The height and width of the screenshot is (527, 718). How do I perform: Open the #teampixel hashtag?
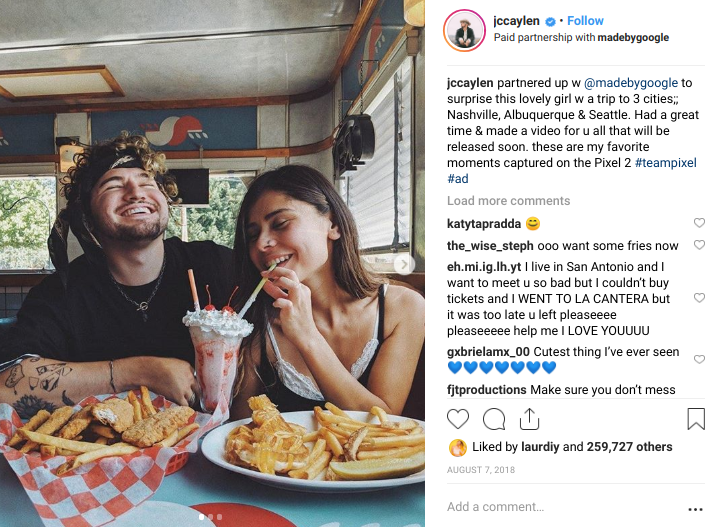(x=666, y=163)
